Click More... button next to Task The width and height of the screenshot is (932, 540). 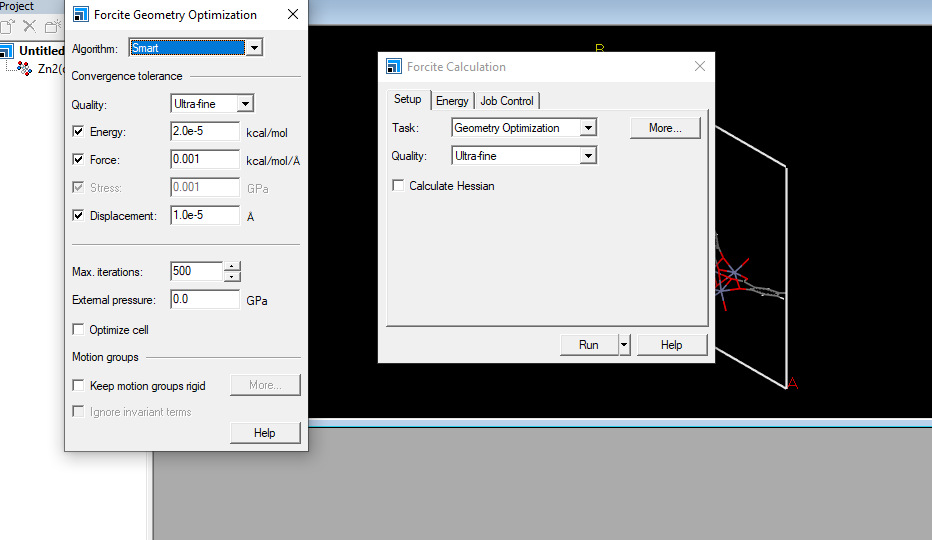point(665,128)
